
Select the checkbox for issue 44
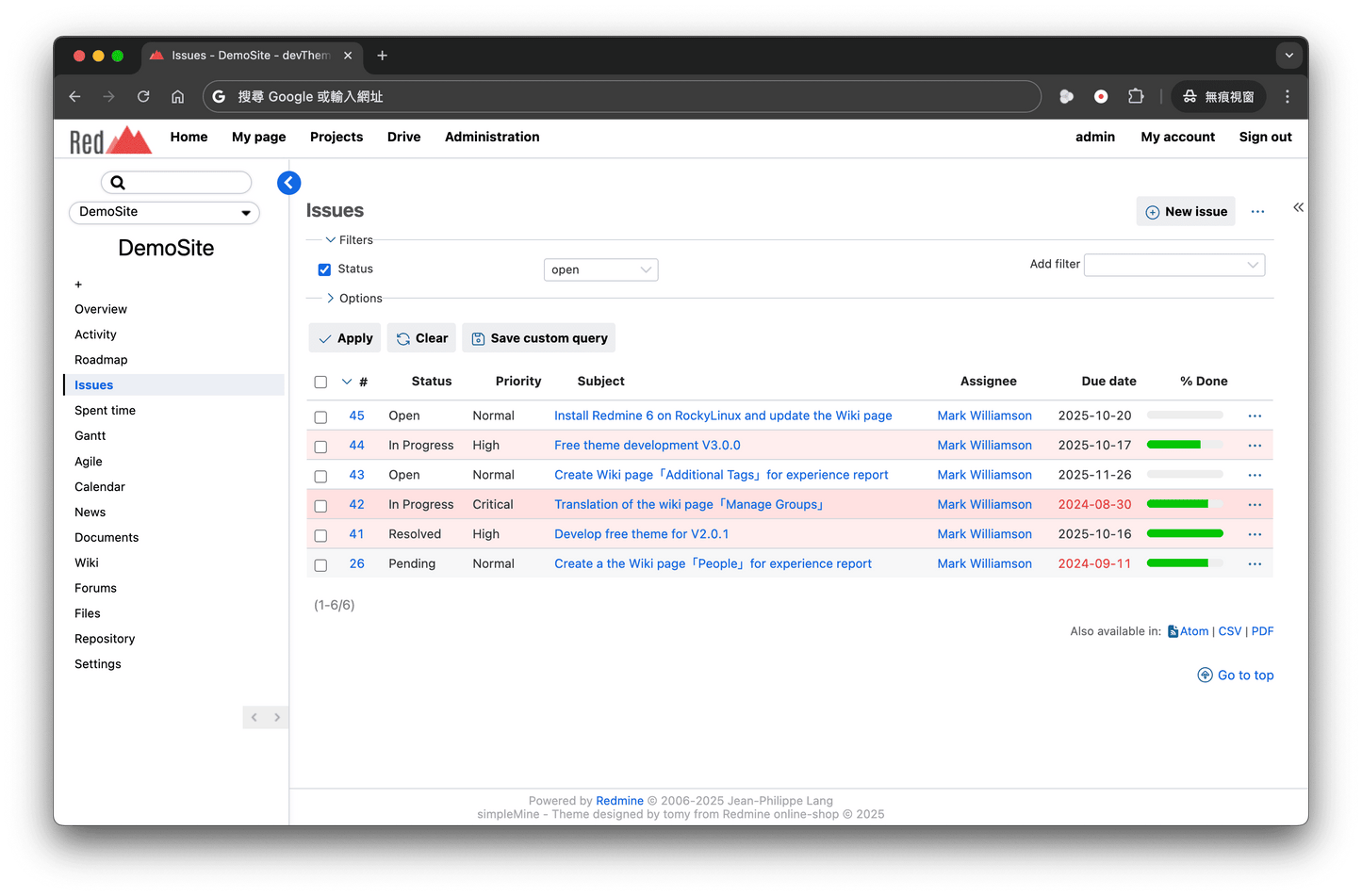[x=320, y=446]
